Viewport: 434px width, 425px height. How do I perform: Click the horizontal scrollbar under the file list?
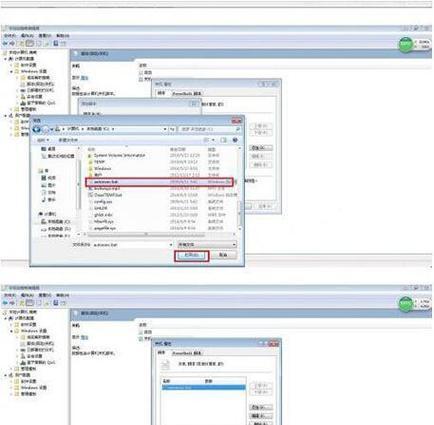pyautogui.click(x=159, y=235)
